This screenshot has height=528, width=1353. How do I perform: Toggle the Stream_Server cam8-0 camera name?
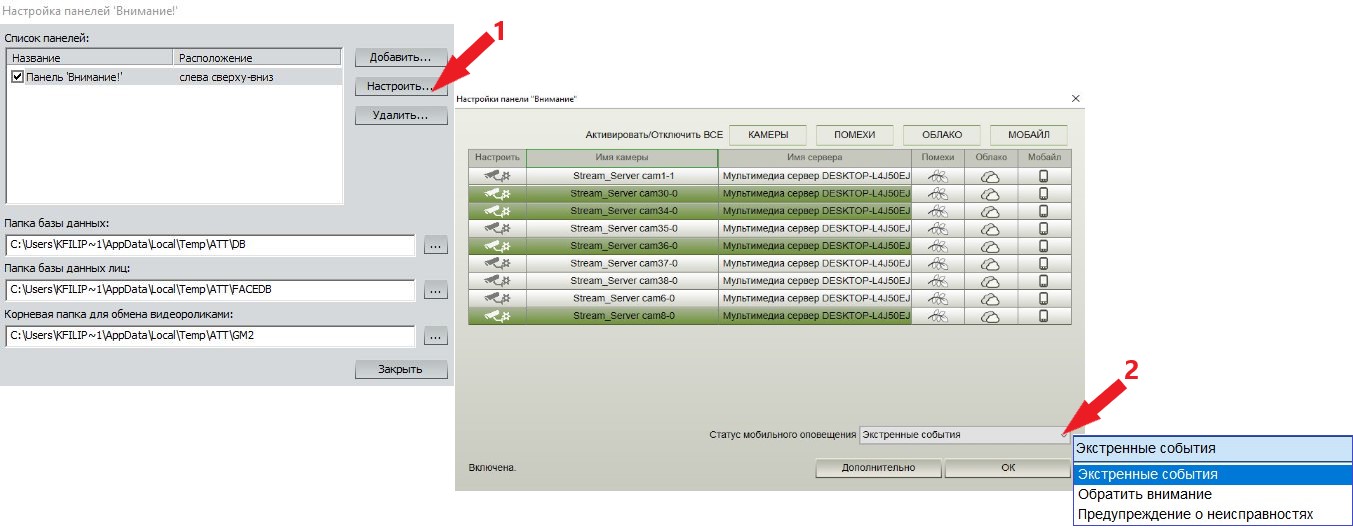pos(622,316)
